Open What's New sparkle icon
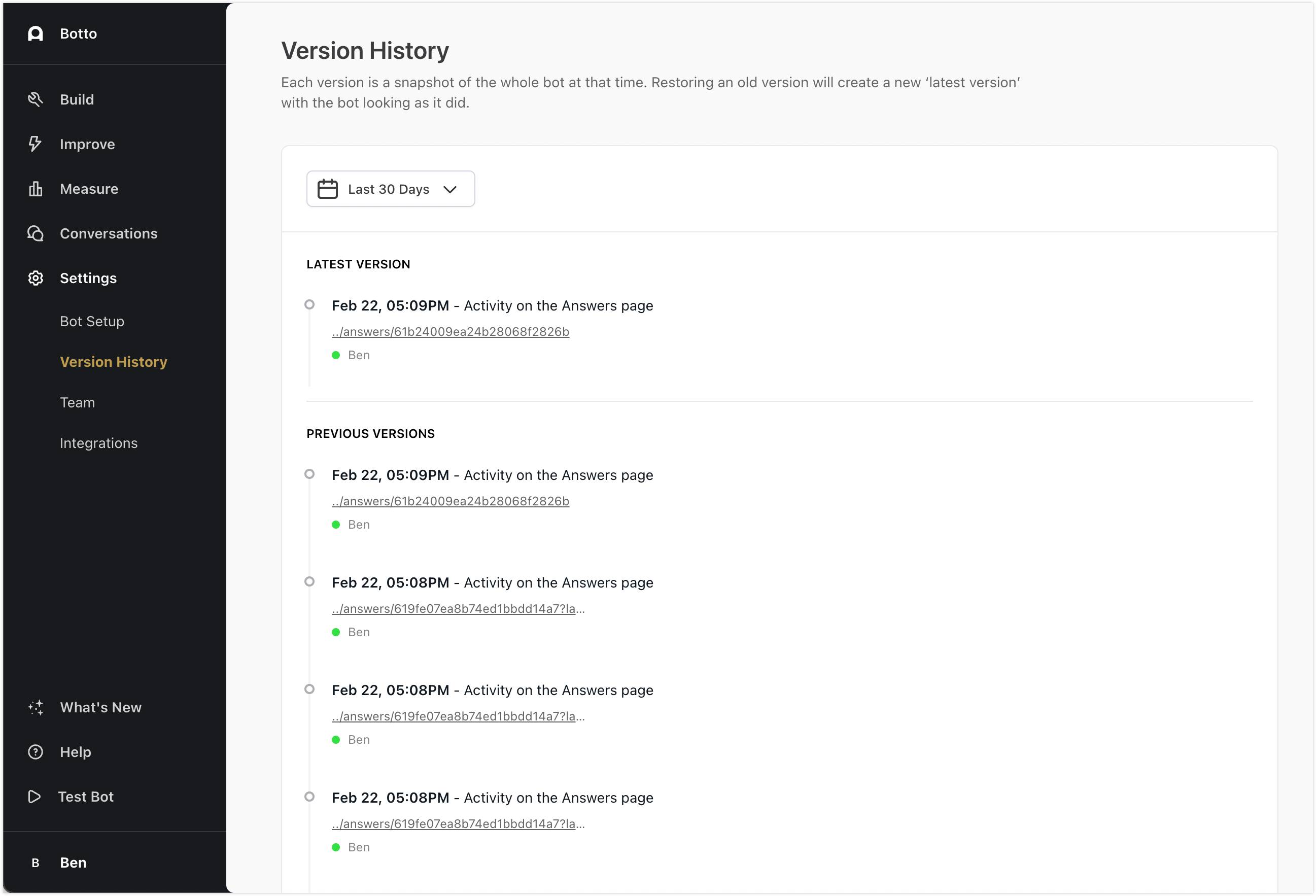 (36, 707)
